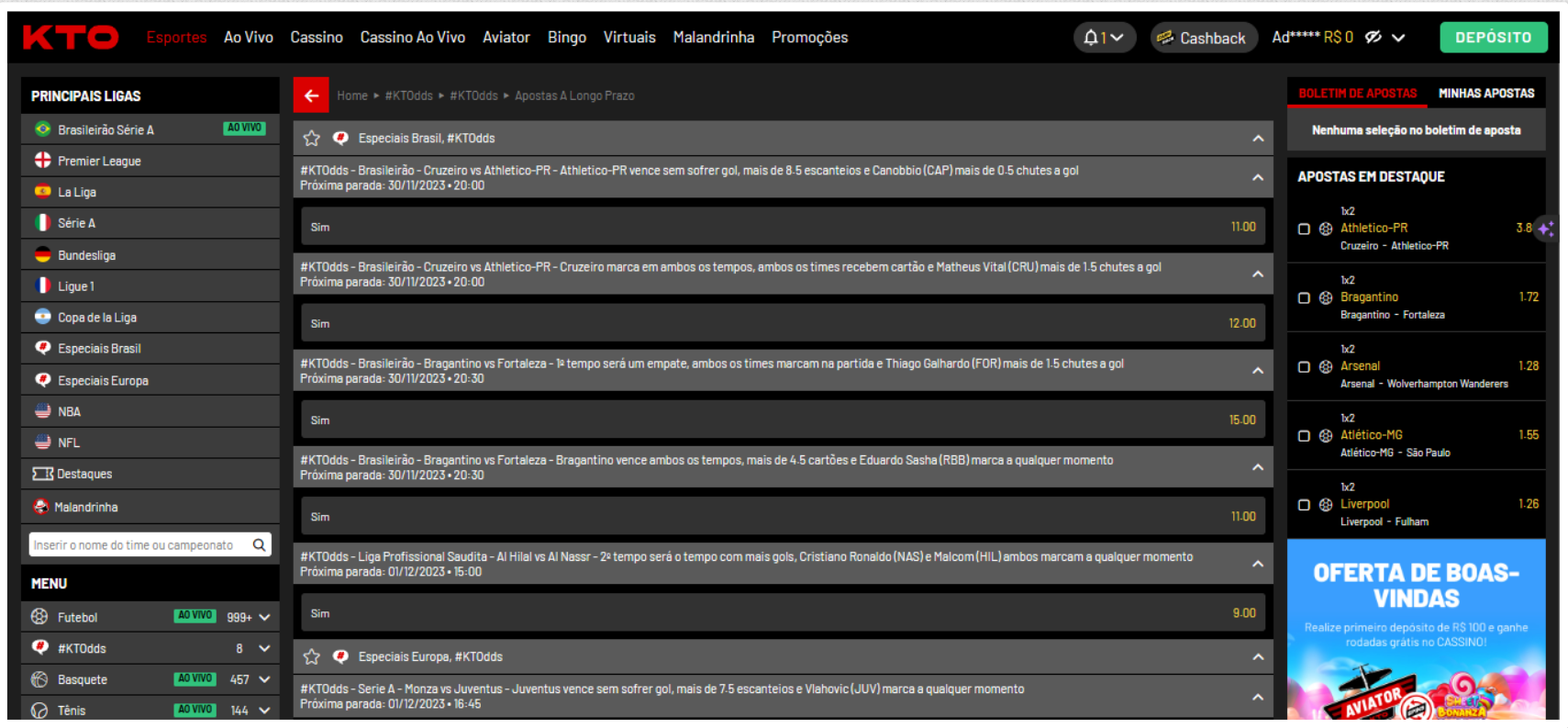Open the Bingo menu item
Screen dimensions: 1568x728
click(x=567, y=38)
